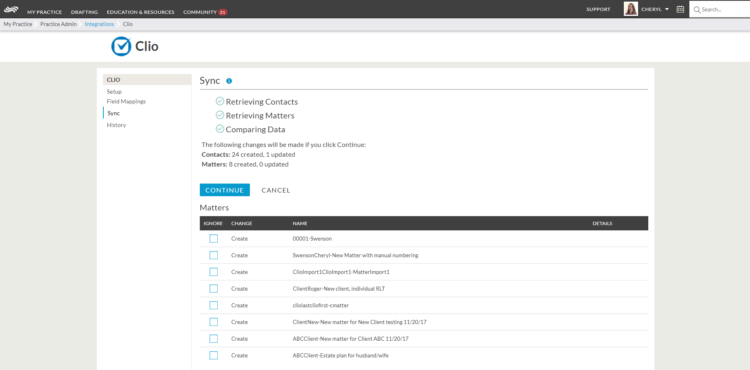Click the Details column header
Screen dimensions: 750x370
602,223
